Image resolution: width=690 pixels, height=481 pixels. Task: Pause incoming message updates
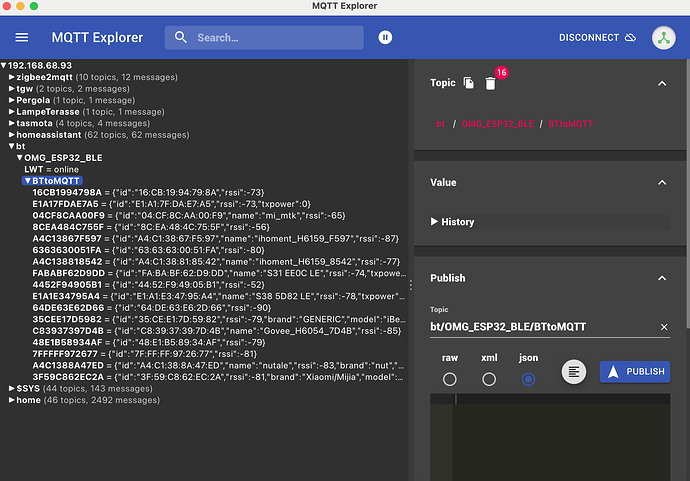point(385,37)
